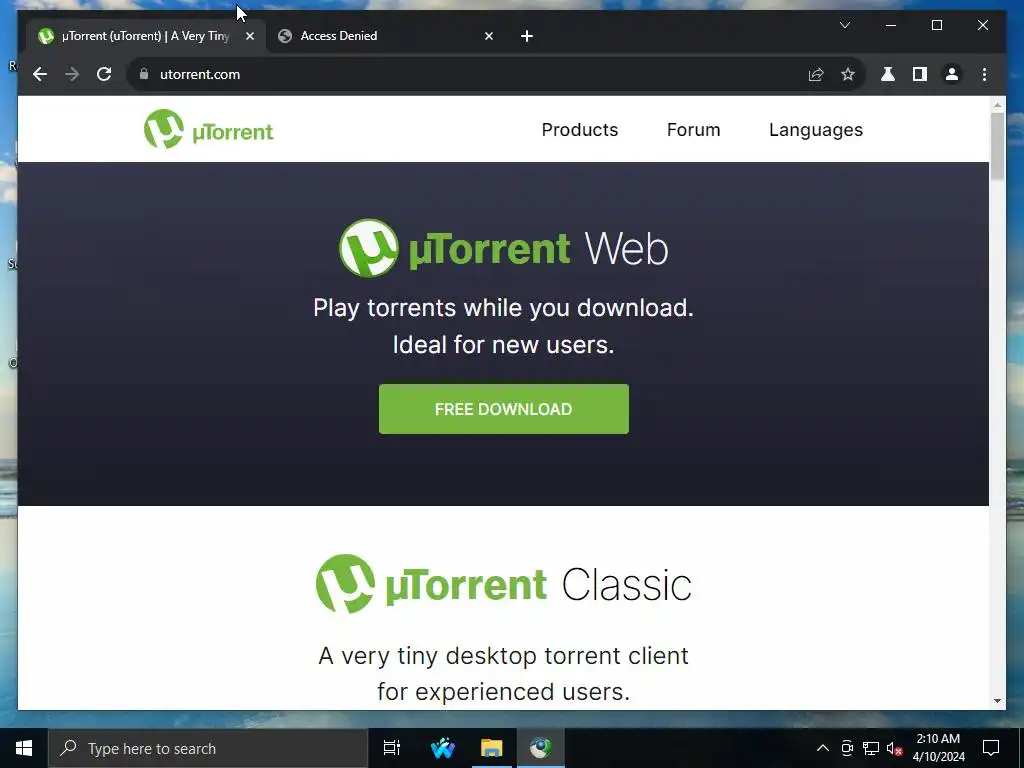Select the µTorrent browser tab
This screenshot has width=1024, height=768.
tap(146, 36)
